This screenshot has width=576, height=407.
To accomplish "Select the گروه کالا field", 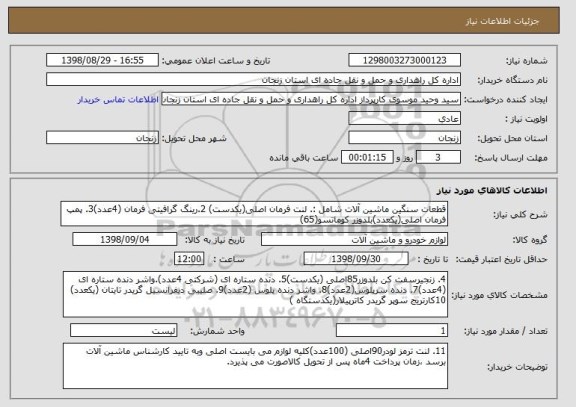I will [354, 240].
